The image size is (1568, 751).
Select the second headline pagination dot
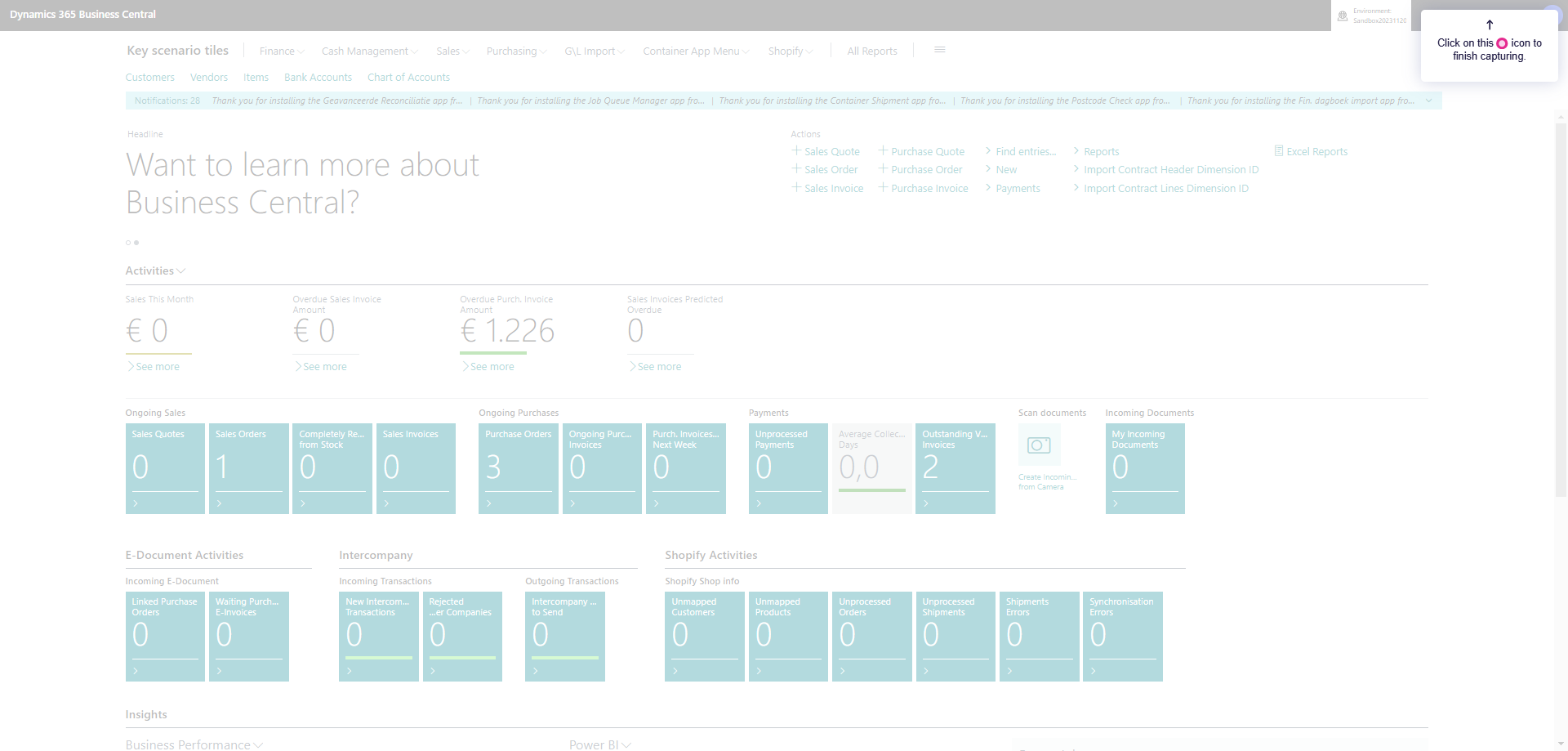point(136,243)
